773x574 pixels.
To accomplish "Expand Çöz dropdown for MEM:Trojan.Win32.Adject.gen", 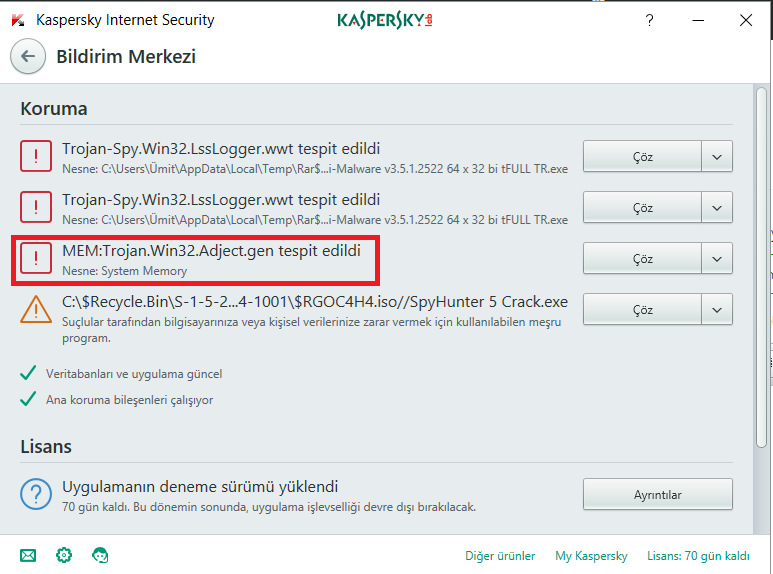I will pyautogui.click(x=717, y=258).
